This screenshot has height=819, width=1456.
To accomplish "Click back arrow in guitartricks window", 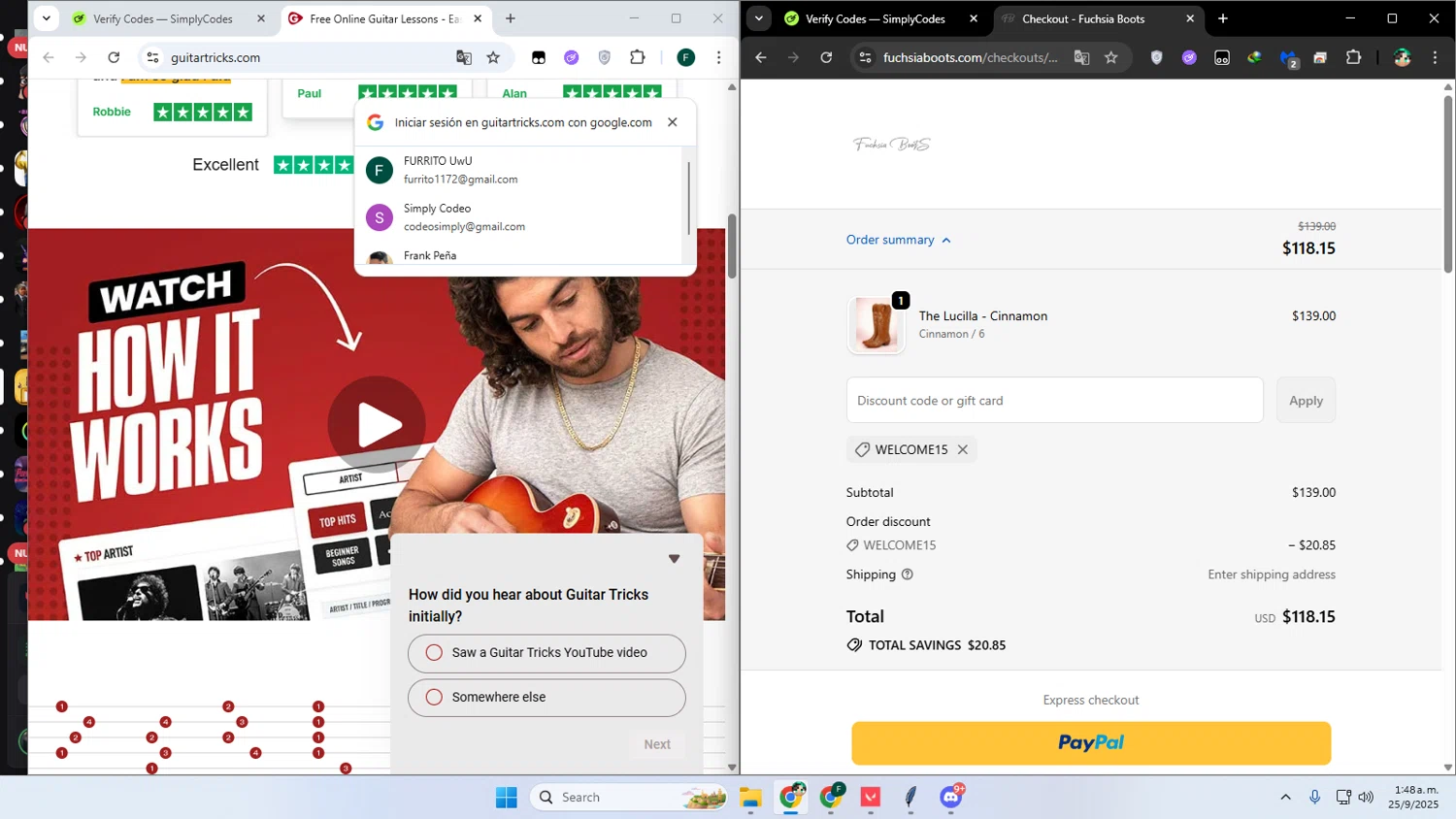I will point(49,57).
